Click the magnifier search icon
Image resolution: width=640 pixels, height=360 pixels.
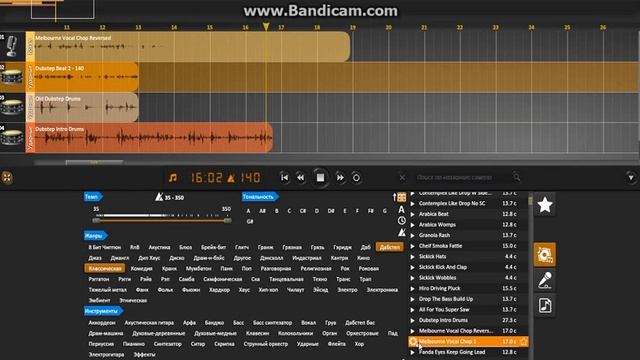[x=516, y=177]
